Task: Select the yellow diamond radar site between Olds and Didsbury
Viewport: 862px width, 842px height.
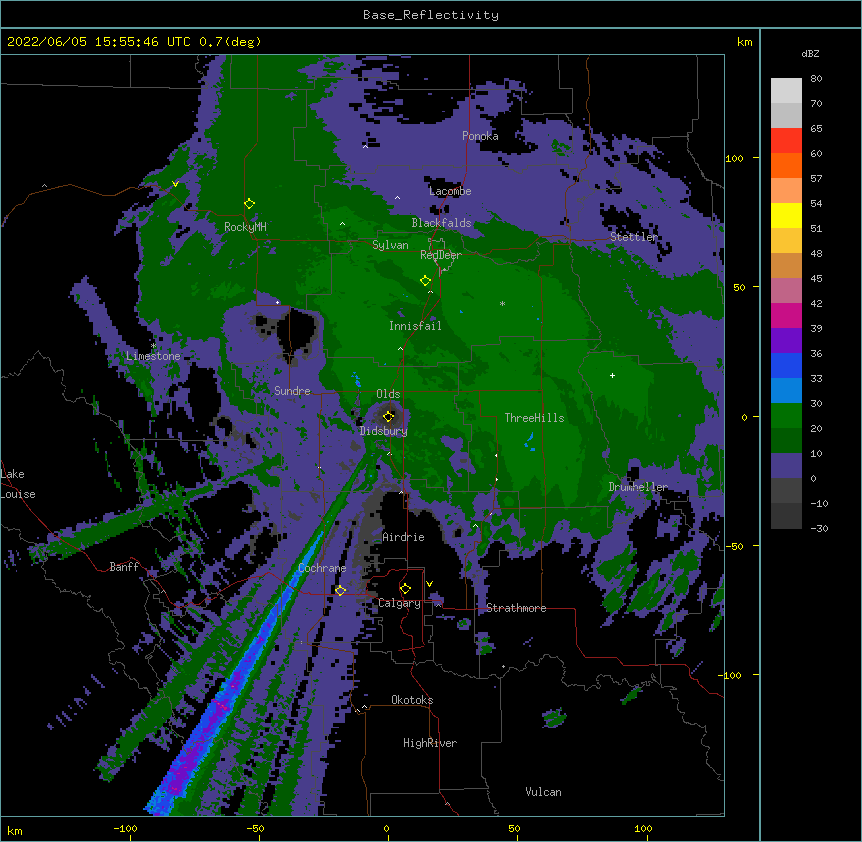Action: coord(388,416)
